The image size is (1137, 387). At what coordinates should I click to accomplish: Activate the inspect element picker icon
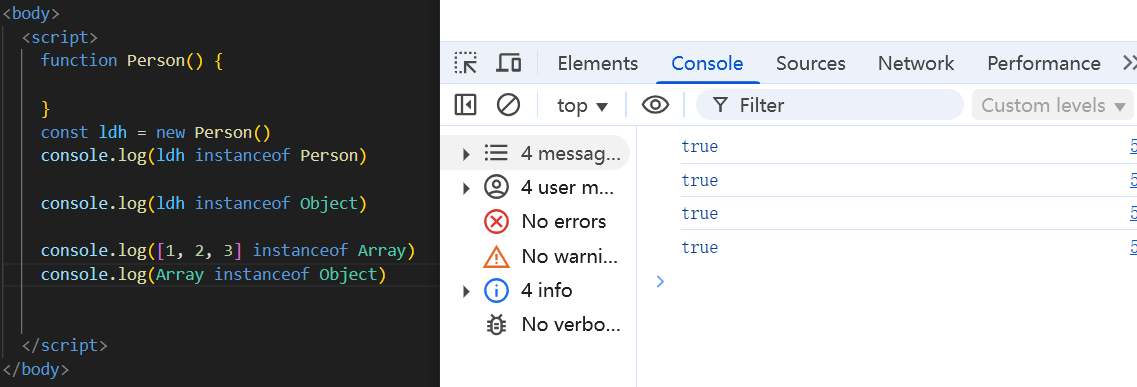[x=466, y=63]
